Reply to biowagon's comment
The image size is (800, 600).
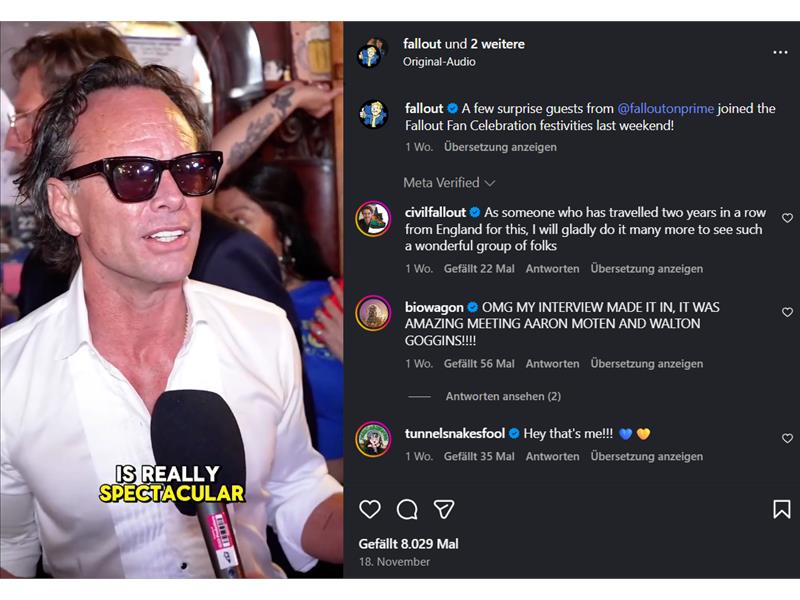[552, 364]
